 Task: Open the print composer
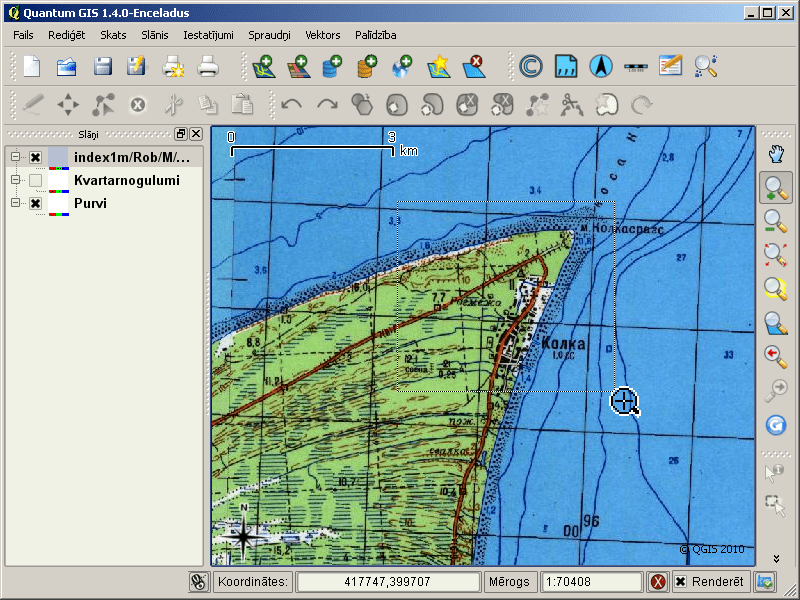tap(173, 66)
